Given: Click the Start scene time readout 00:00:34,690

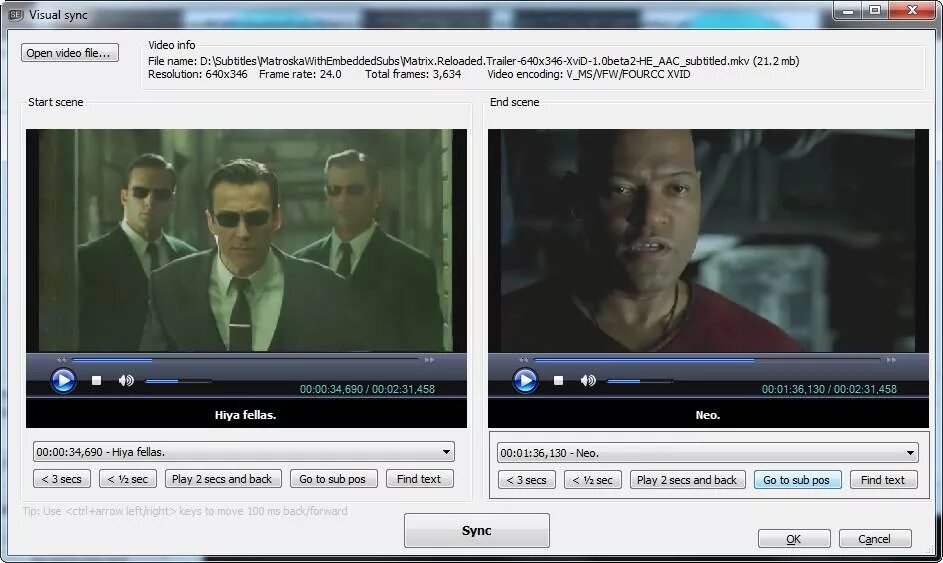Looking at the screenshot, I should pyautogui.click(x=331, y=389).
